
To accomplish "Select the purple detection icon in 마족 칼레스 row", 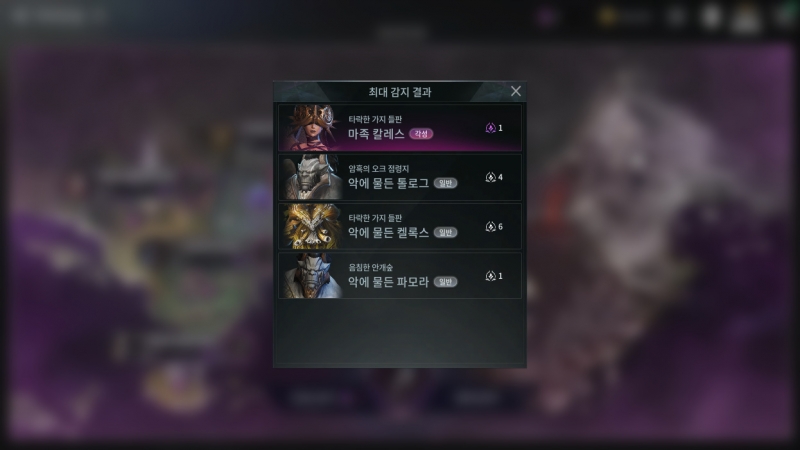I will pos(490,128).
